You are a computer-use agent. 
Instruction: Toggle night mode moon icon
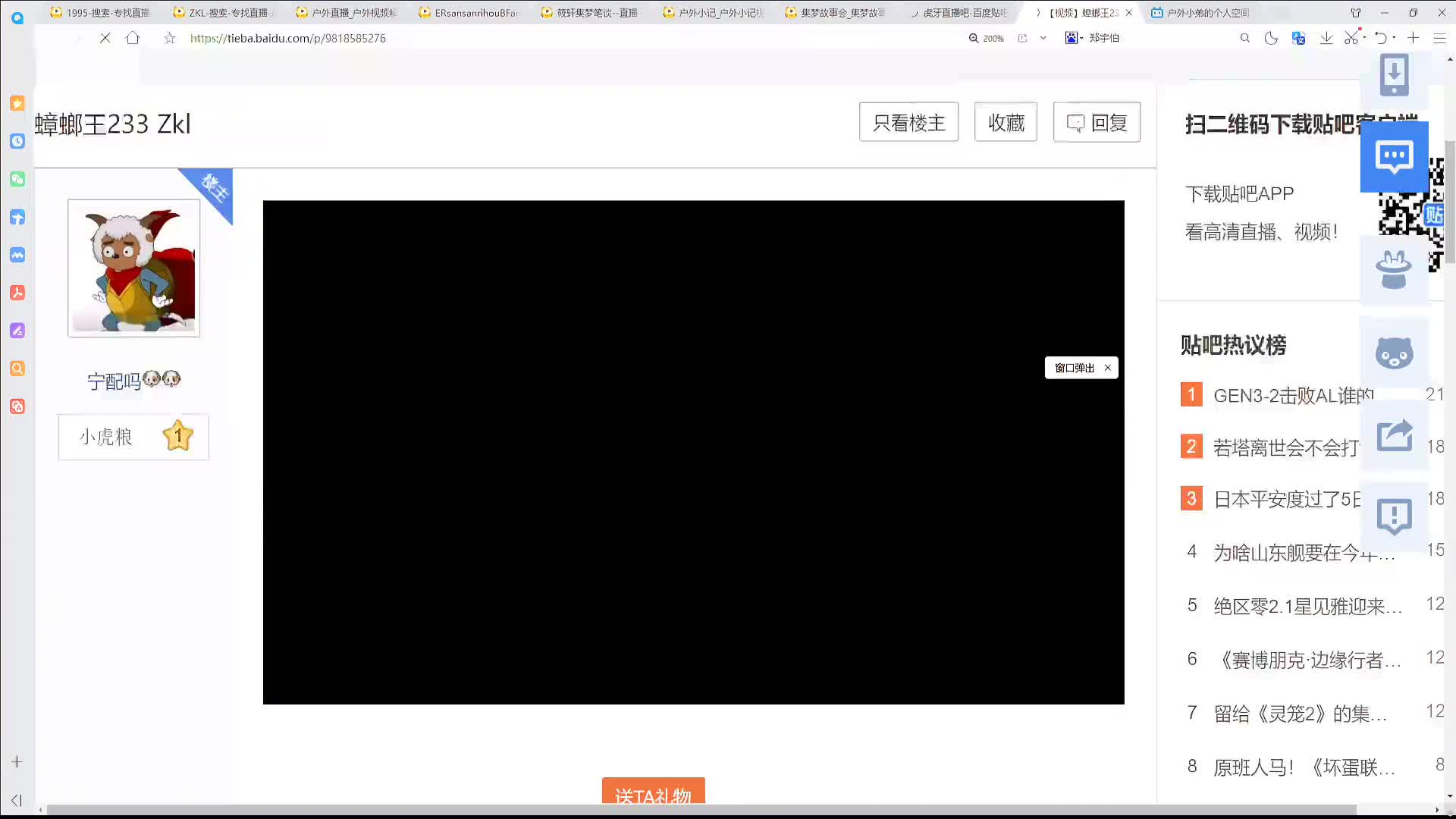(x=1271, y=38)
